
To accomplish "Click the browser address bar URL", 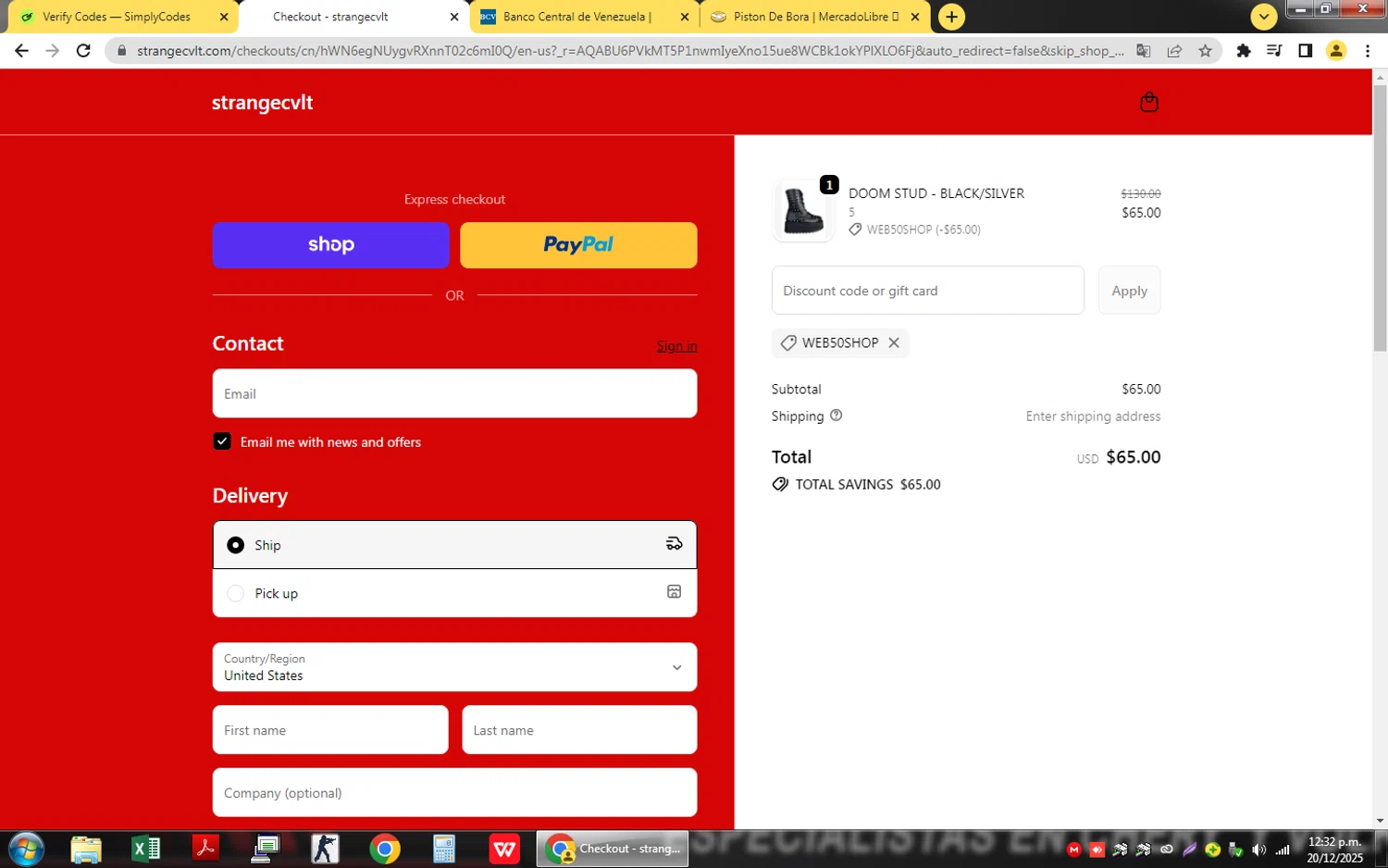I will pos(629,51).
